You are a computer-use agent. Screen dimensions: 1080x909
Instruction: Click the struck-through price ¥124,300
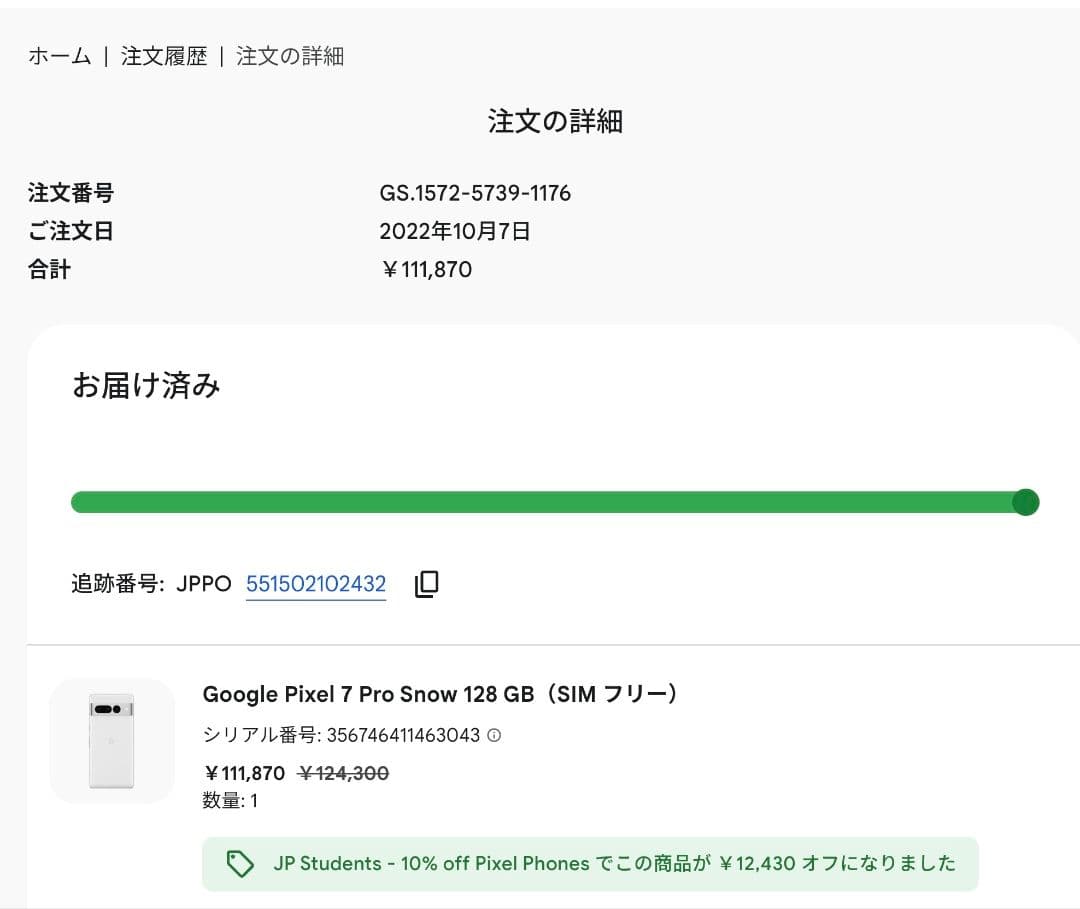(343, 773)
